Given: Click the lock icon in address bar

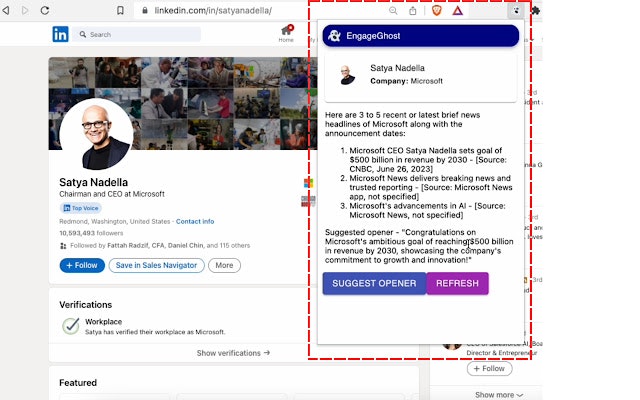Looking at the screenshot, I should [x=145, y=10].
